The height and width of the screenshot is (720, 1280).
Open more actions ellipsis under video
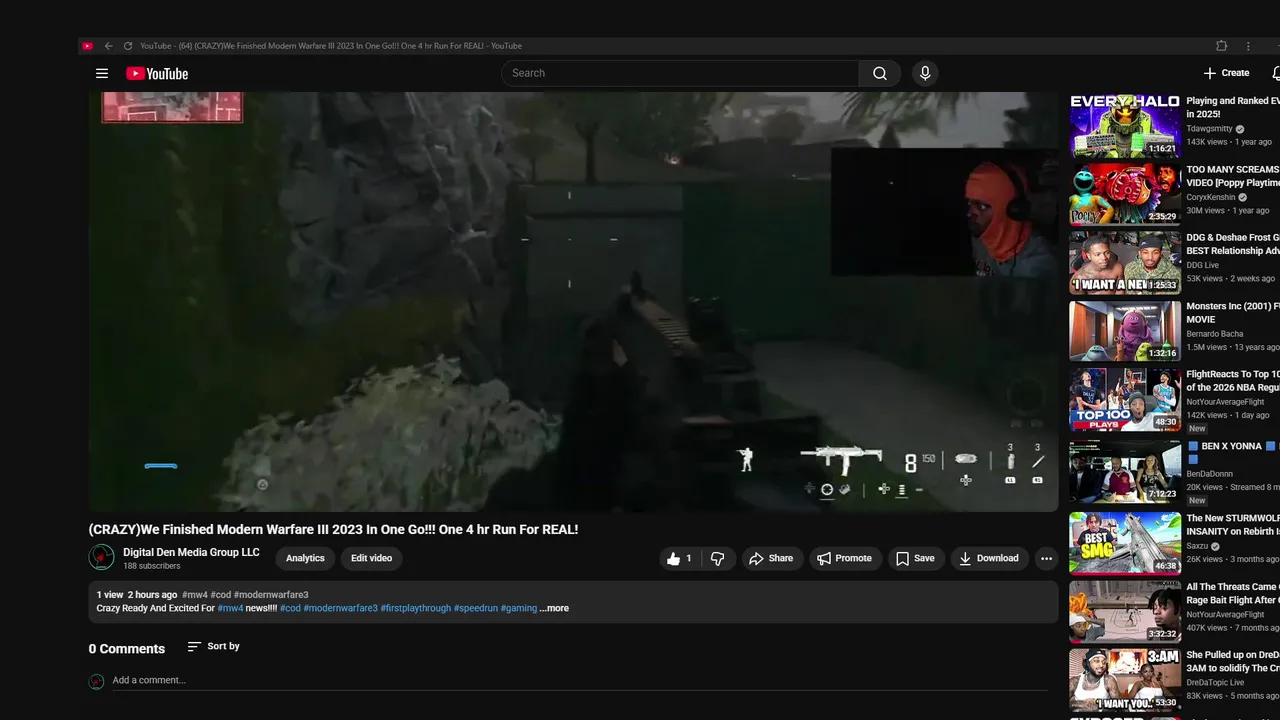1046,558
